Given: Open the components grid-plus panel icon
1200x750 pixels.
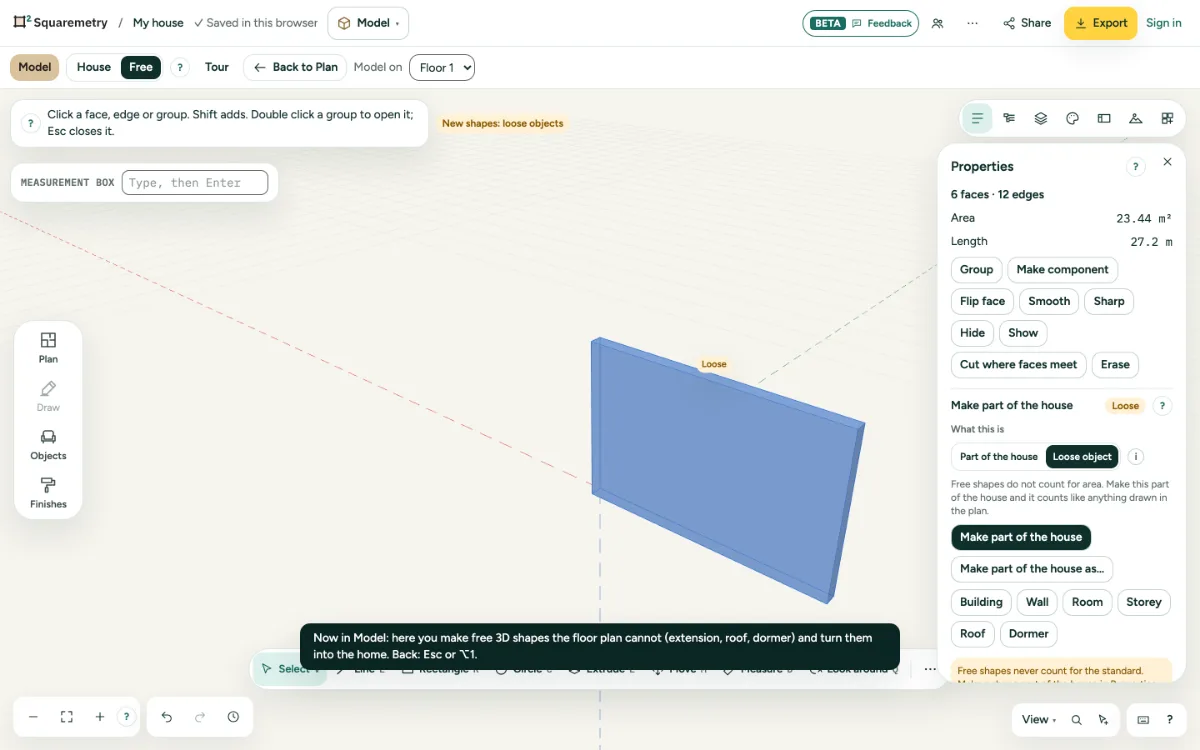Looking at the screenshot, I should coord(1167,118).
